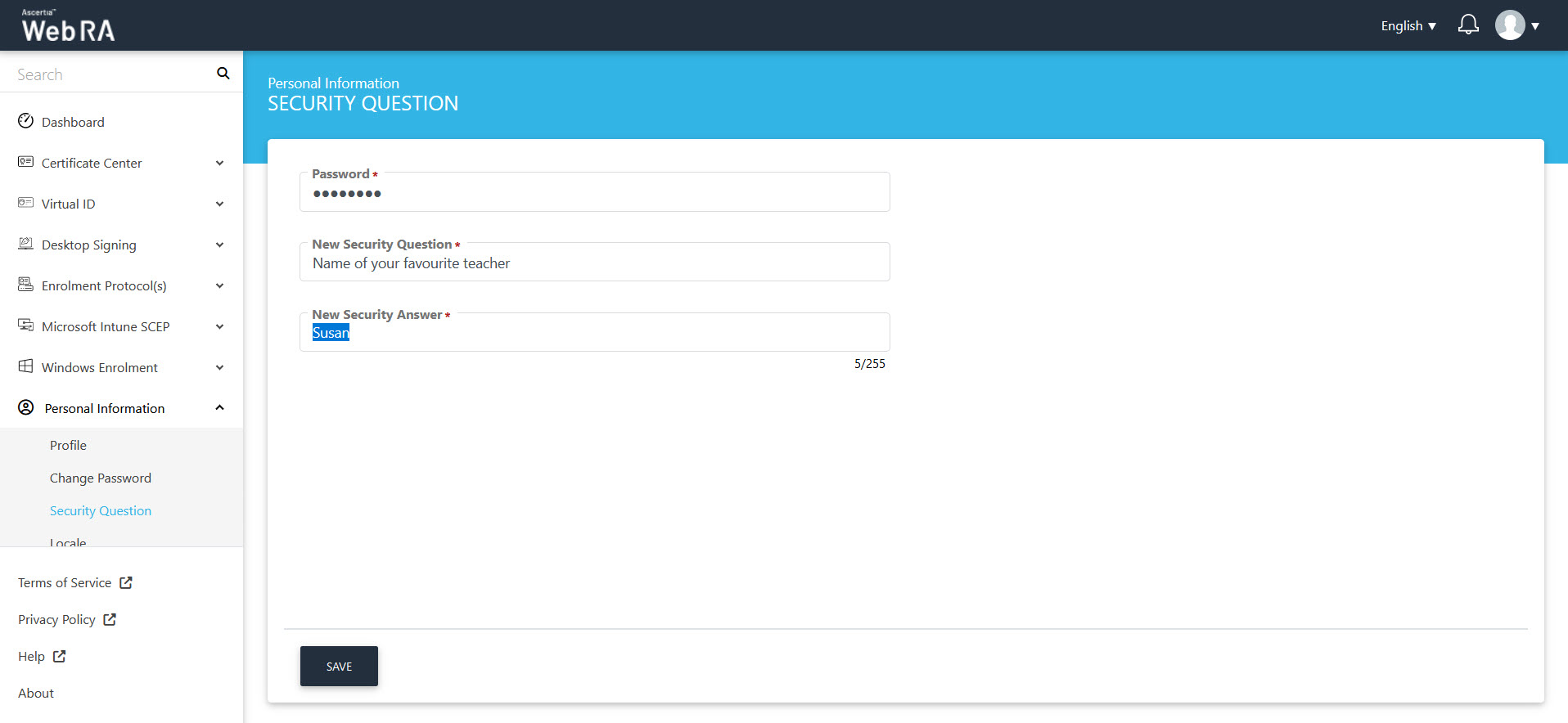Viewport: 1568px width, 723px height.
Task: Click the user avatar icon
Action: 1510,25
